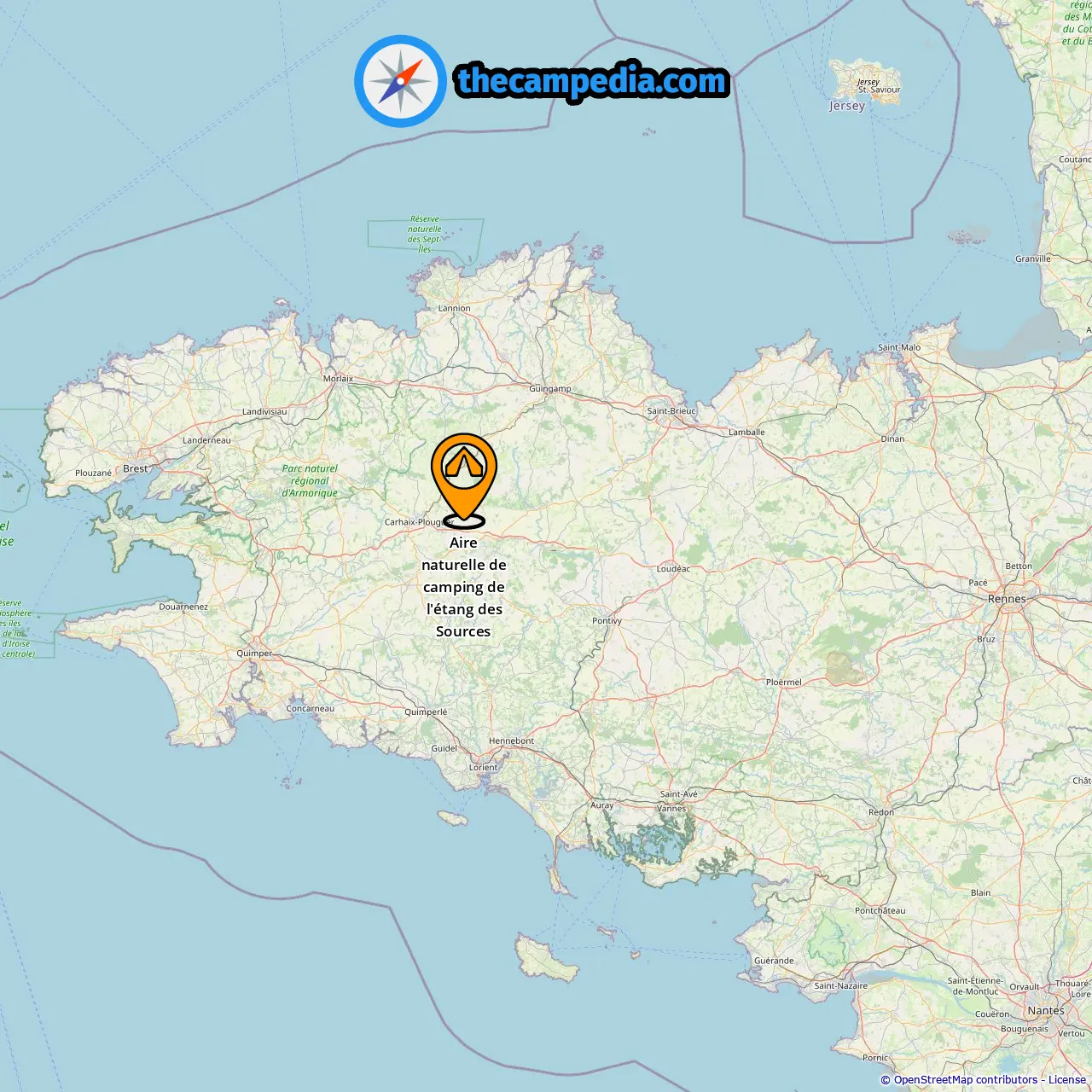Screen dimensions: 1092x1092
Task: Select the Guingamp town label
Action: click(550, 389)
